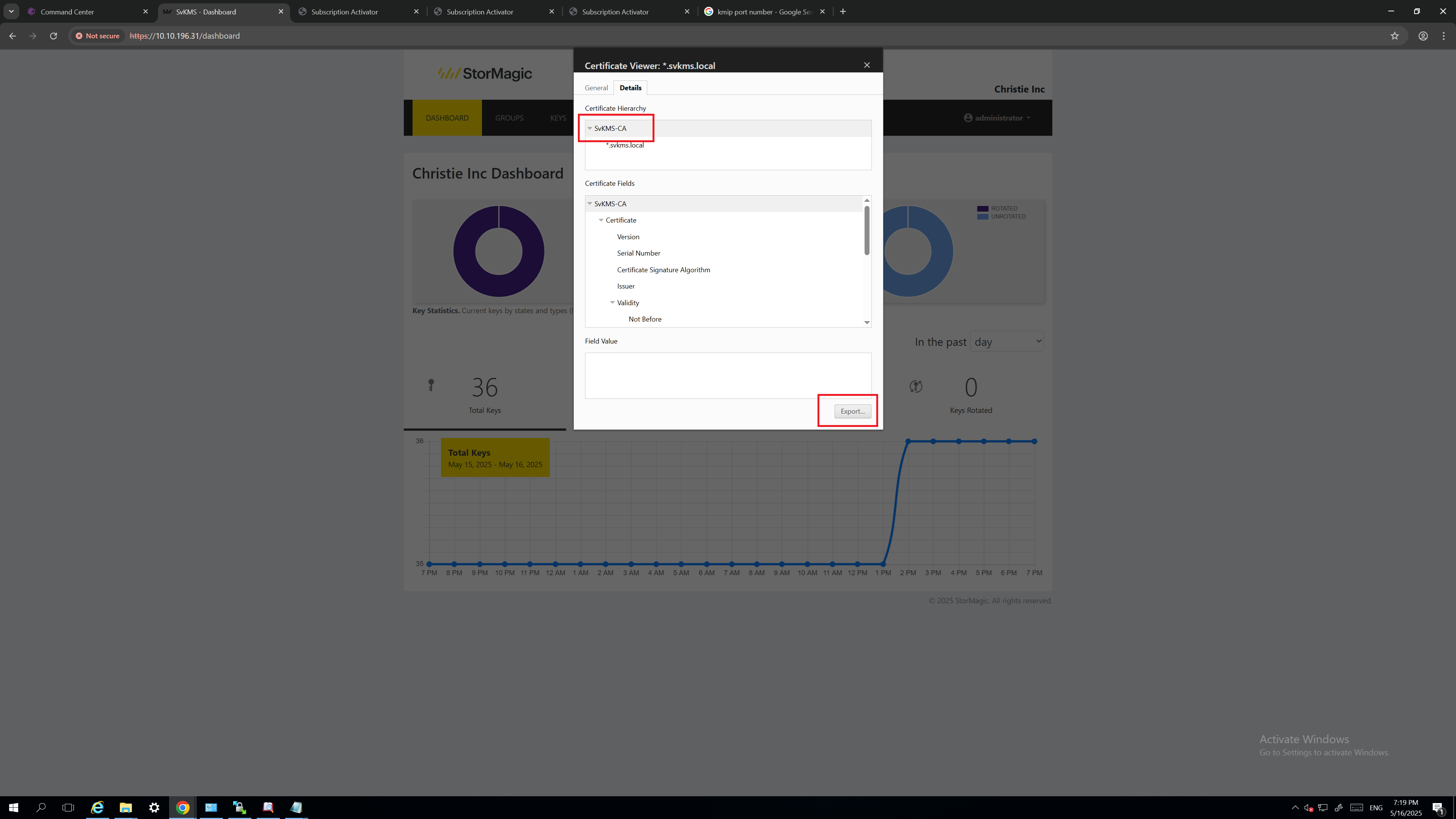Show hidden tray icons chevron
1456x819 pixels.
click(x=1295, y=807)
